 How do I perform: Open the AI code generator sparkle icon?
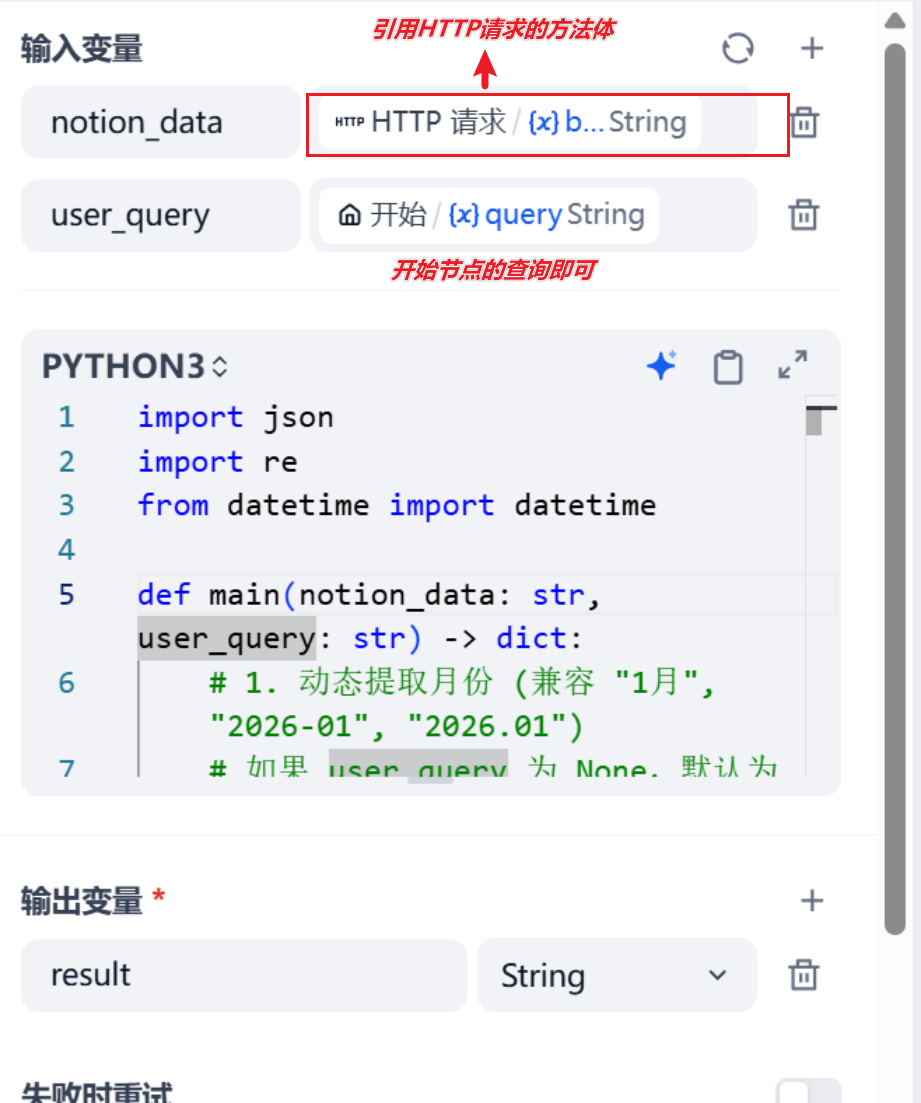[x=661, y=367]
